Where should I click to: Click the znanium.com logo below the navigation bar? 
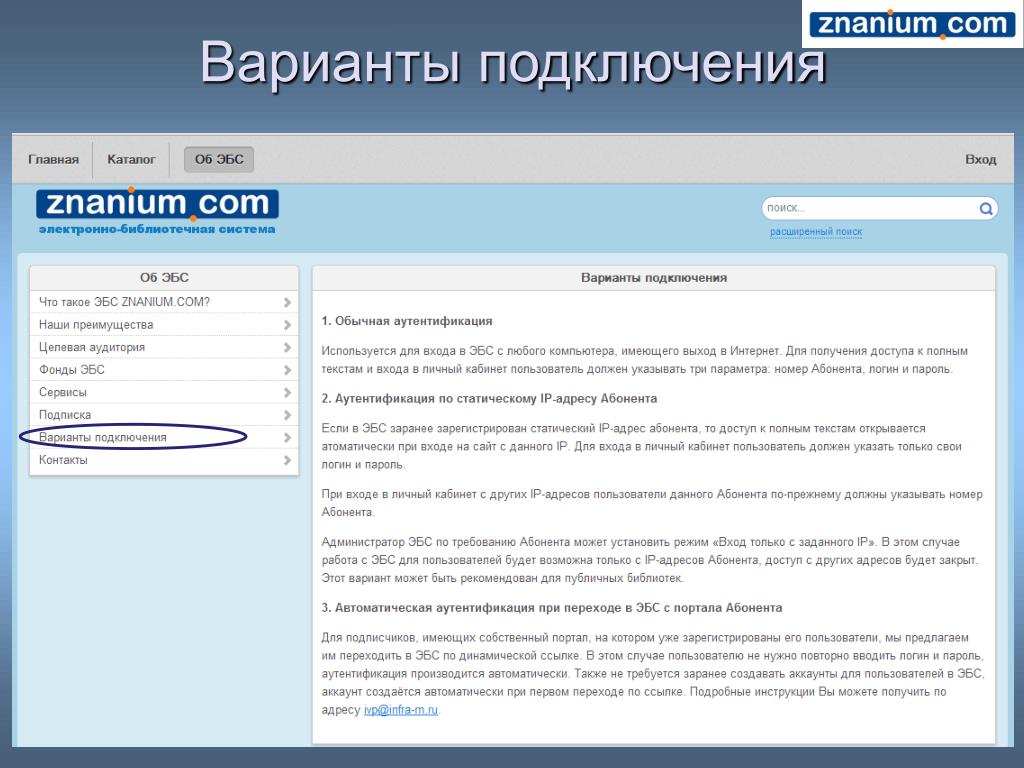pos(157,204)
